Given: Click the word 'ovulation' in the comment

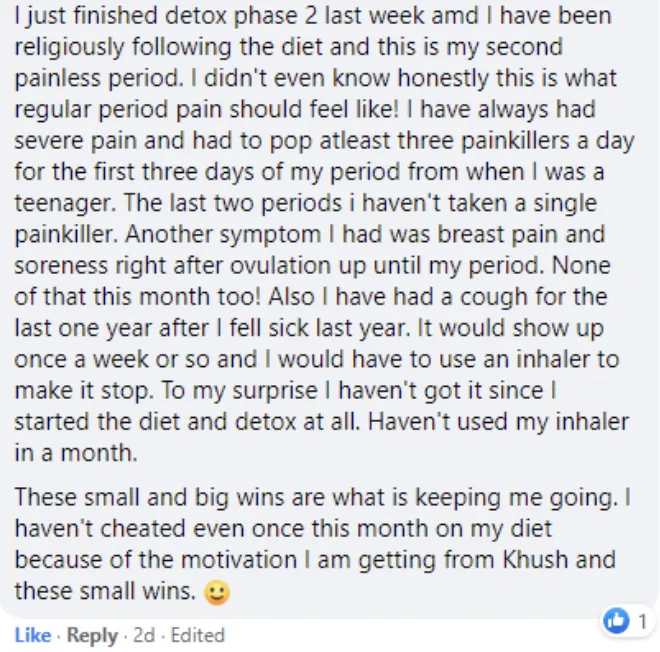Looking at the screenshot, I should click(x=280, y=266).
